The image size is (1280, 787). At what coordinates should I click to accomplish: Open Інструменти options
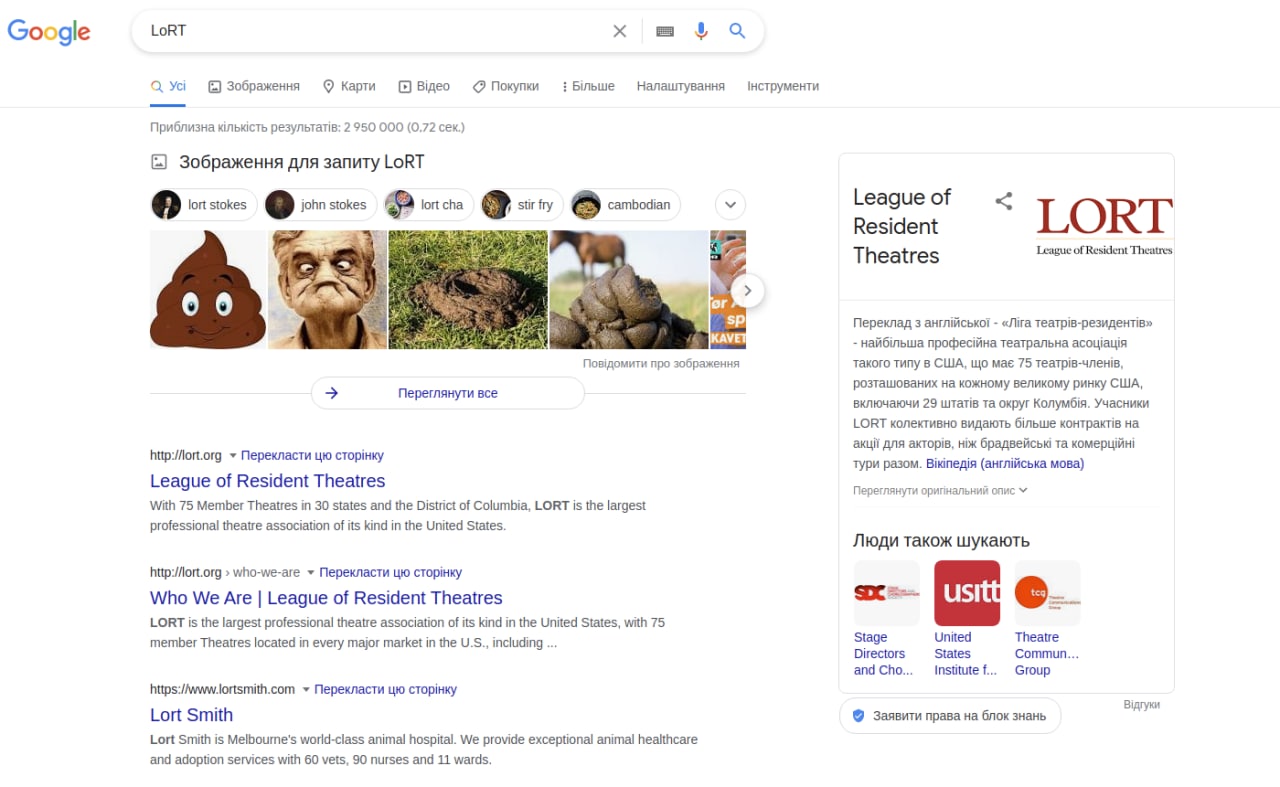click(783, 86)
